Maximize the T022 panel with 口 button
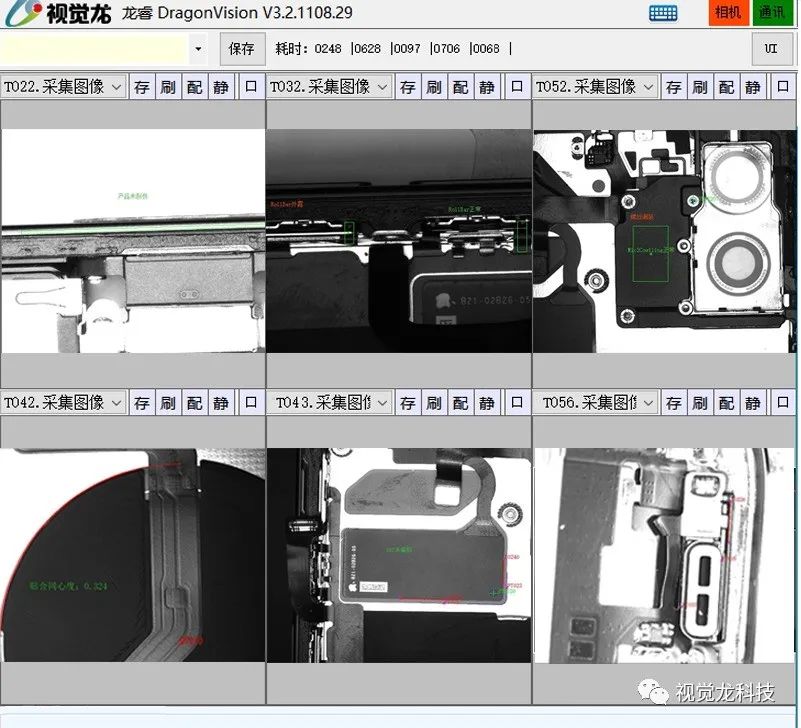 pyautogui.click(x=250, y=87)
